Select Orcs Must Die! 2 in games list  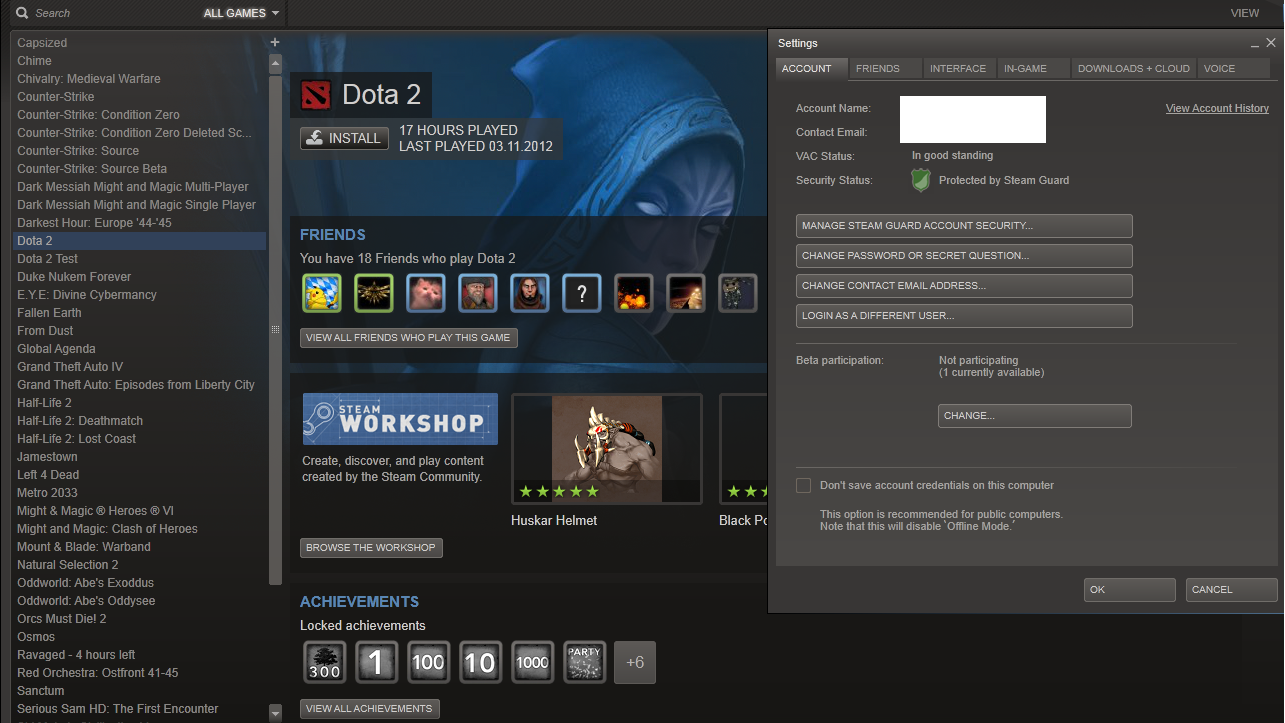pos(139,619)
